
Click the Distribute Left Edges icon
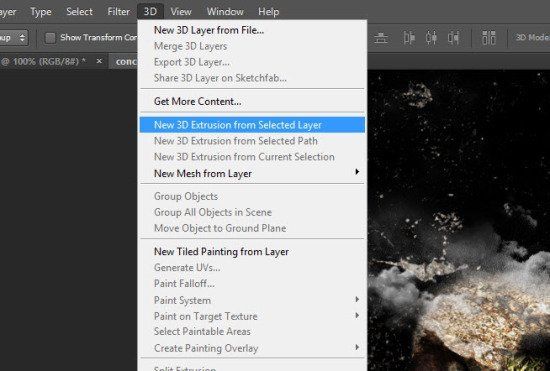(x=409, y=38)
